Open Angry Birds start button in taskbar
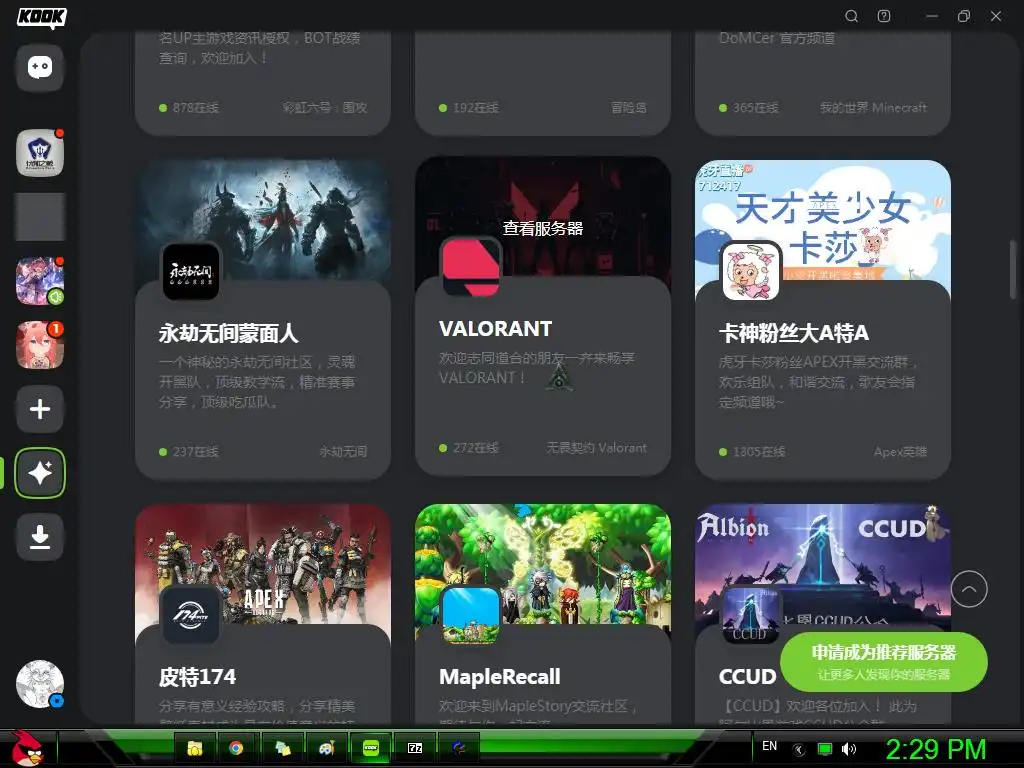The image size is (1024, 768). 27,748
